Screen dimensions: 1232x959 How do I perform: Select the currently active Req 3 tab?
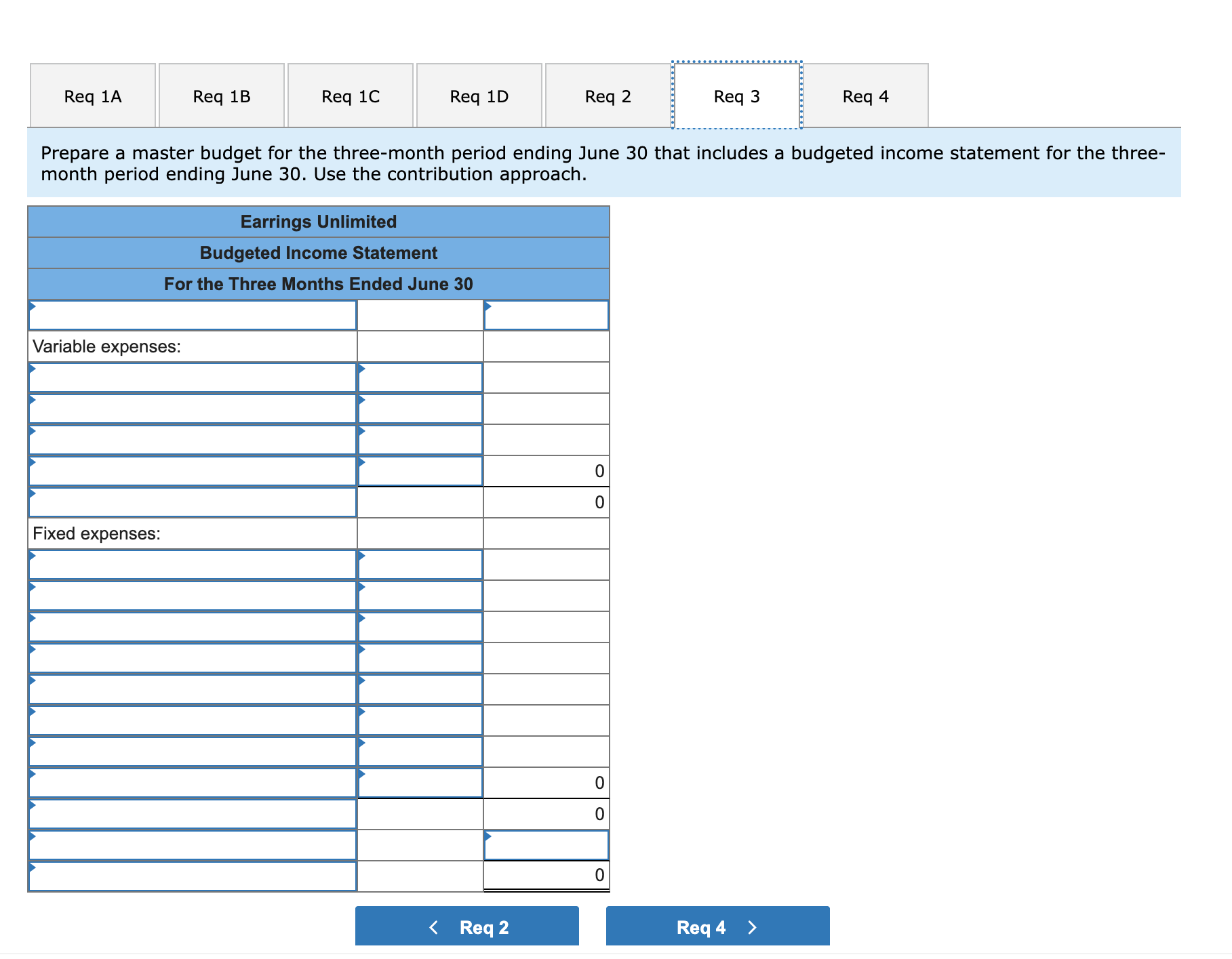point(736,96)
